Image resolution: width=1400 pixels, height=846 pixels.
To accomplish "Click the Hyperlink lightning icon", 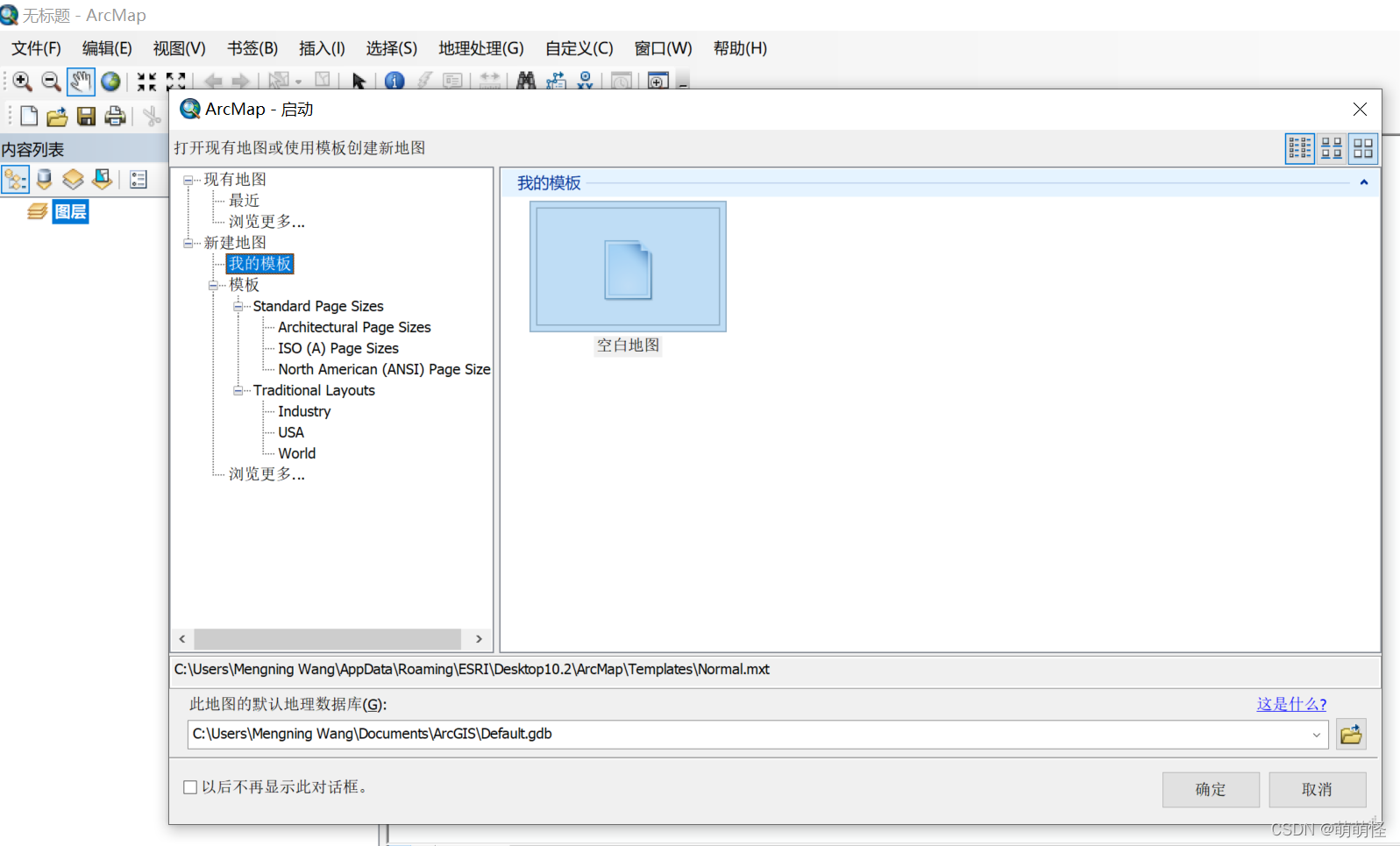I will [x=424, y=81].
